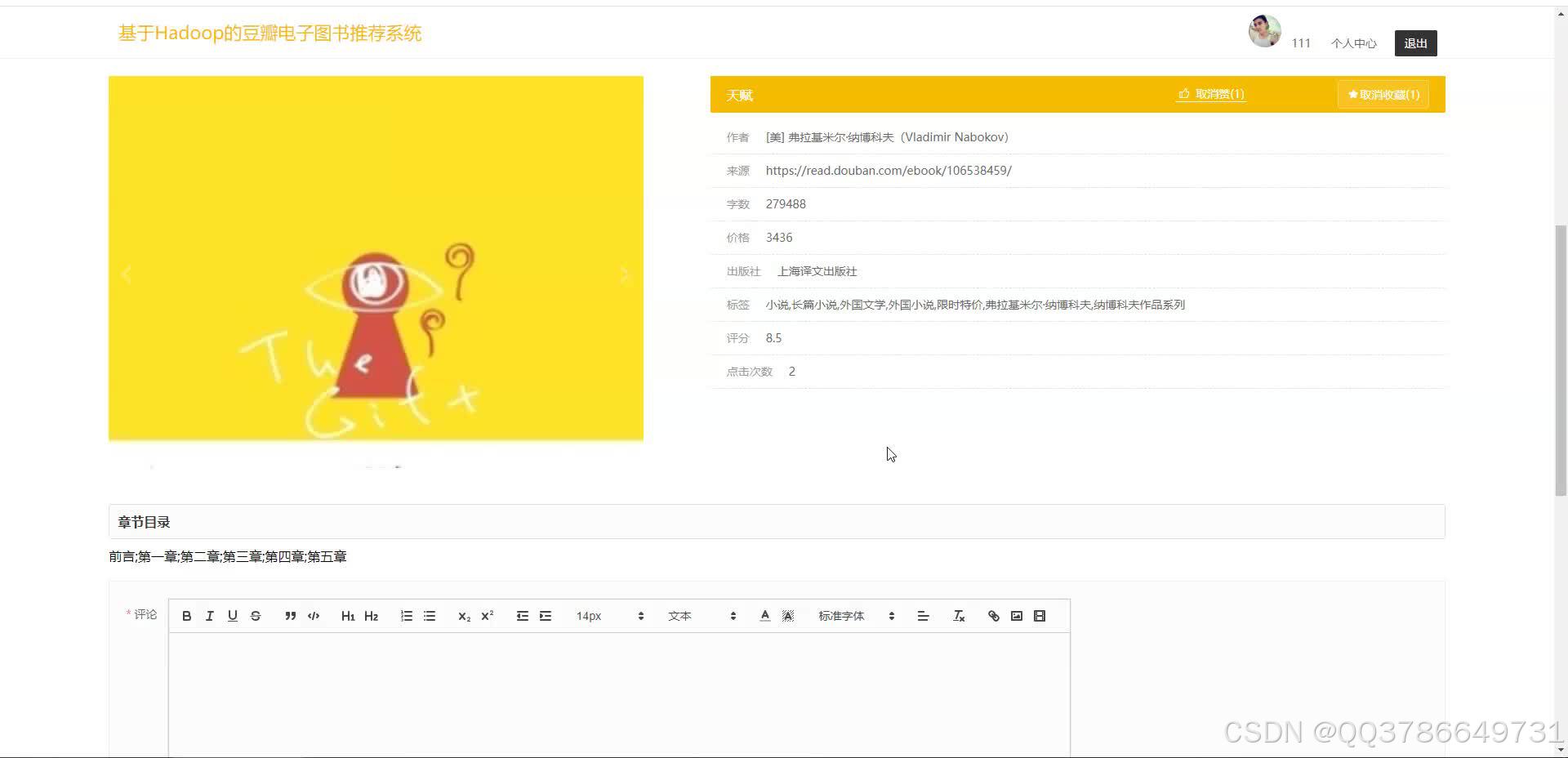Insert a video into the comment
Viewport: 1568px width, 758px height.
coord(1040,616)
